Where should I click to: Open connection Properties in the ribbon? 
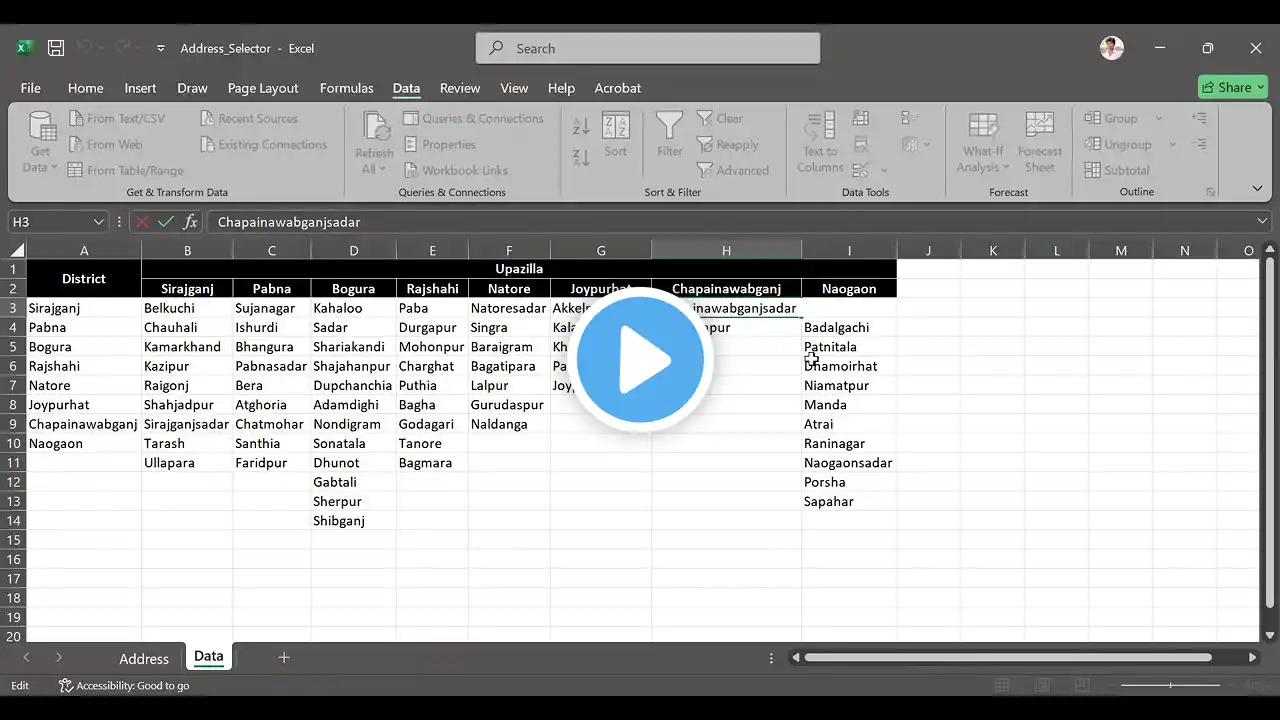439,144
